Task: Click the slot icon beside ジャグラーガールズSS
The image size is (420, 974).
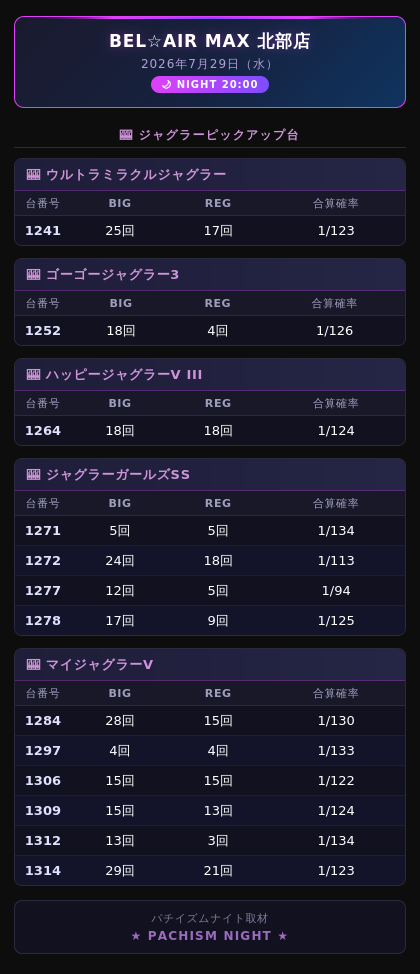Action: 34,475
